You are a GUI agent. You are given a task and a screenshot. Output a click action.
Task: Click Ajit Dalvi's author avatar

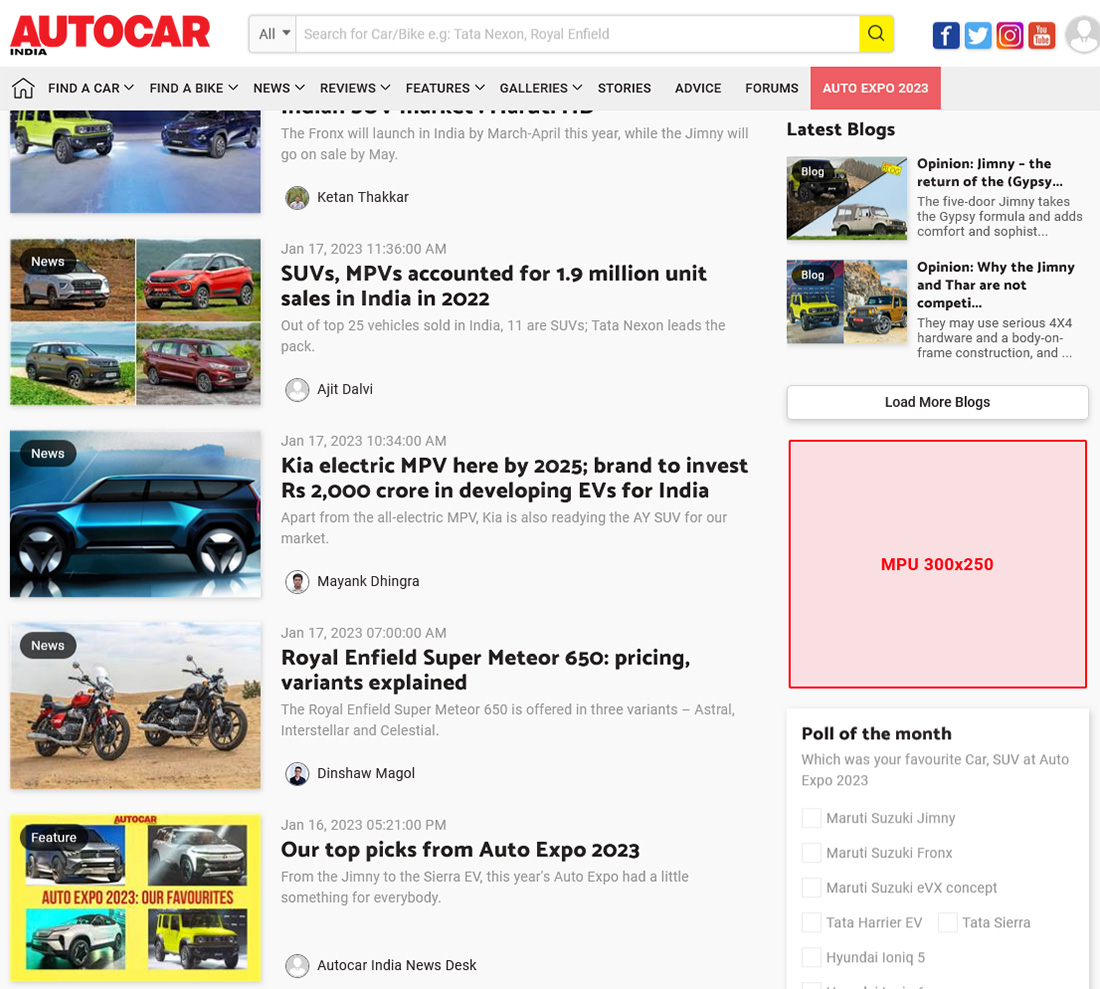297,390
